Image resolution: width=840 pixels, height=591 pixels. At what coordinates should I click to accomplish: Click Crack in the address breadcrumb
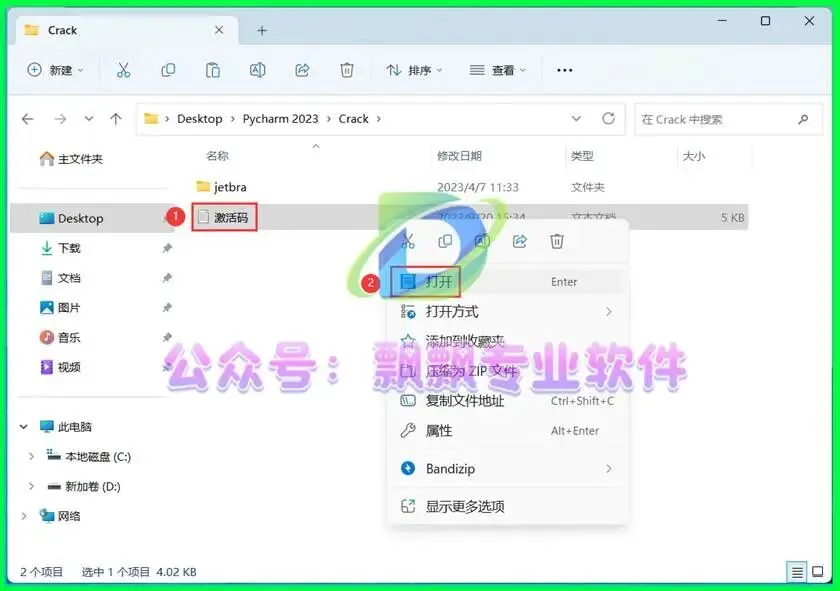(353, 118)
